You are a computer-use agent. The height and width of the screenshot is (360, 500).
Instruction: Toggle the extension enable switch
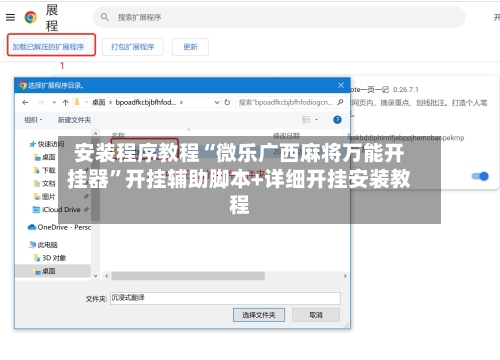point(480,176)
